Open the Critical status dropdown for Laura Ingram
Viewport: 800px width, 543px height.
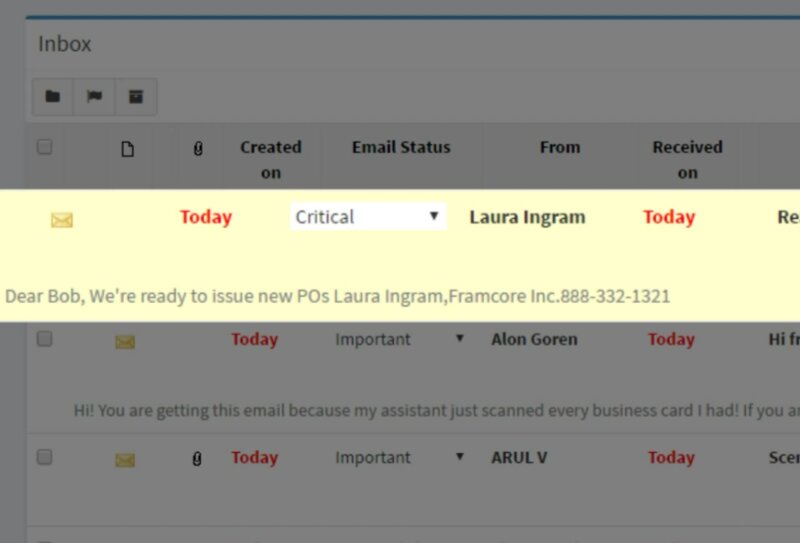click(x=367, y=217)
